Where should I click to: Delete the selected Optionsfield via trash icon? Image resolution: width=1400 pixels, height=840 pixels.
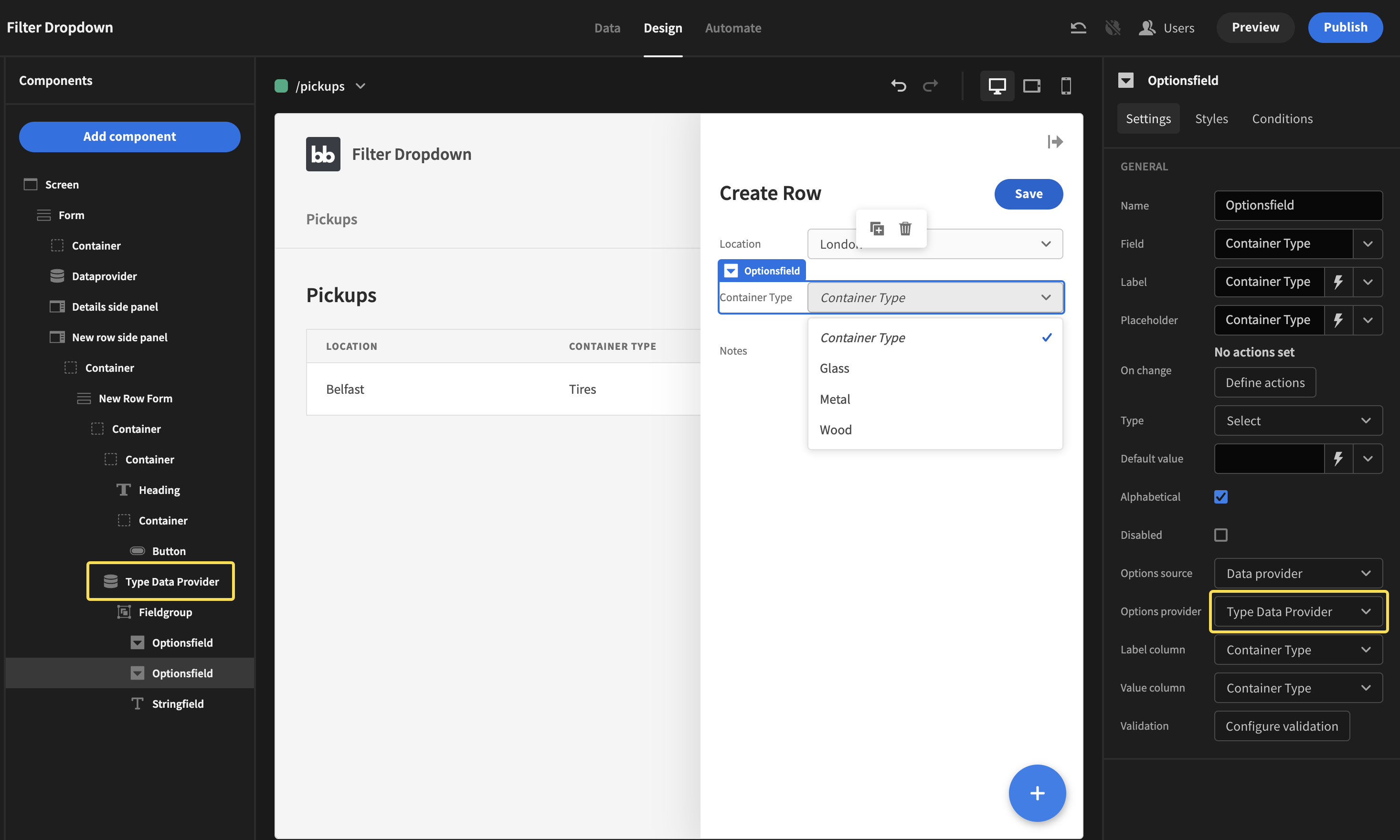[x=905, y=229]
